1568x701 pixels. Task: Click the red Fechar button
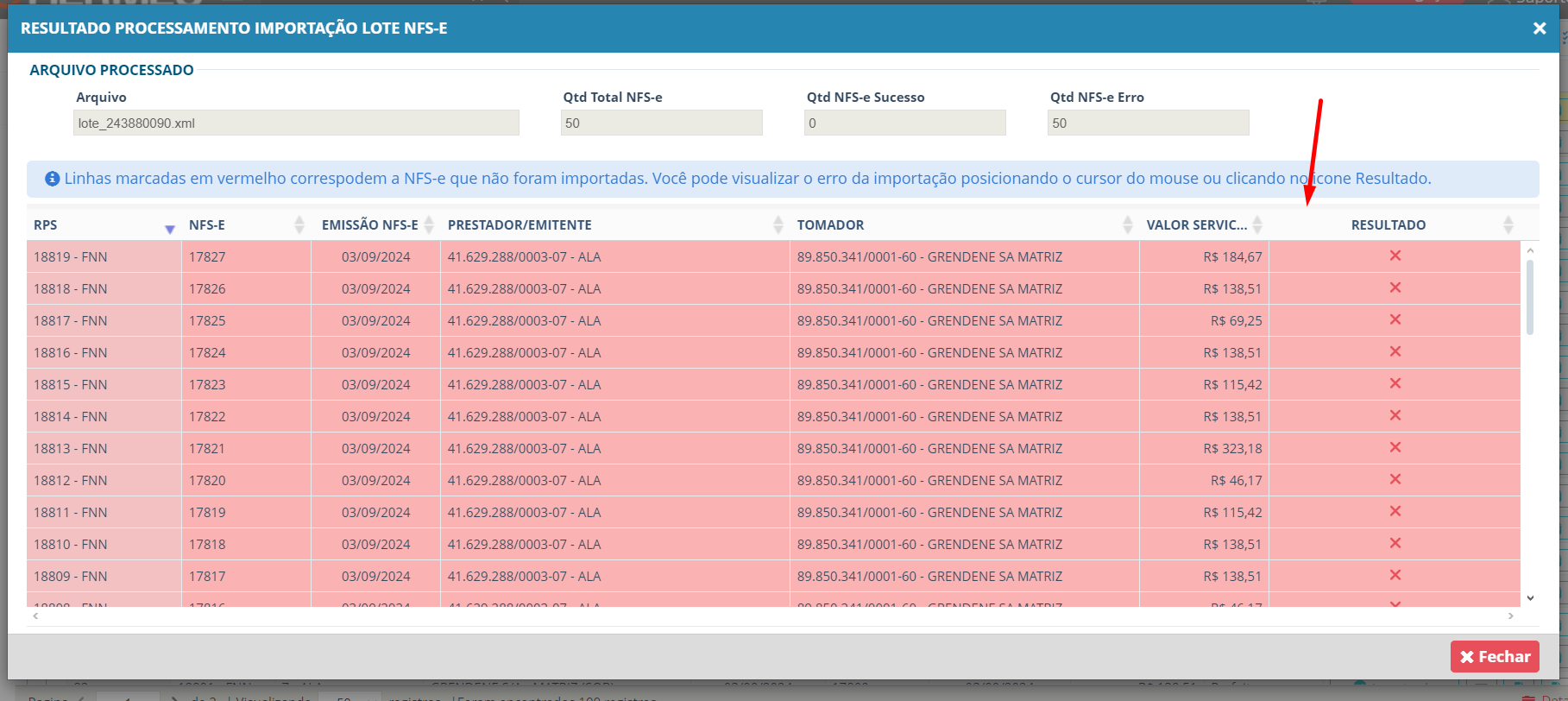pyautogui.click(x=1495, y=657)
